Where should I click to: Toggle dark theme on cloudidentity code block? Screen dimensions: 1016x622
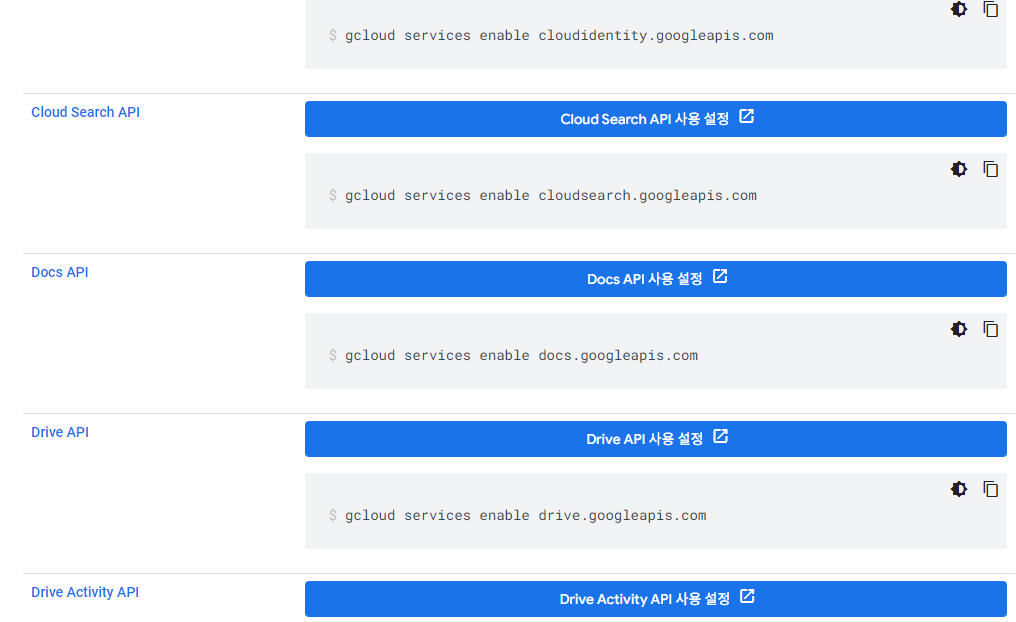pos(959,10)
